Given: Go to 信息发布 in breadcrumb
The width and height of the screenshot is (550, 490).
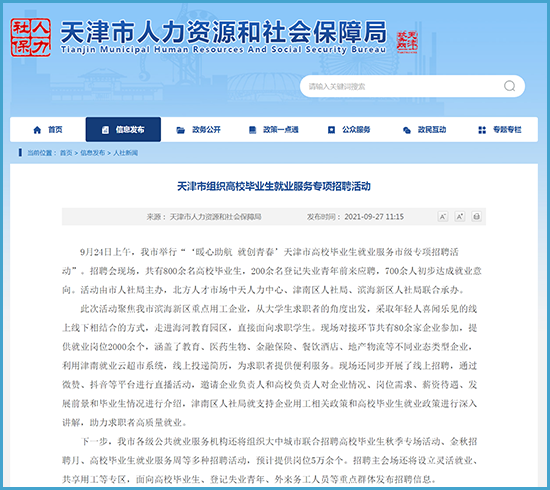Looking at the screenshot, I should [x=93, y=153].
